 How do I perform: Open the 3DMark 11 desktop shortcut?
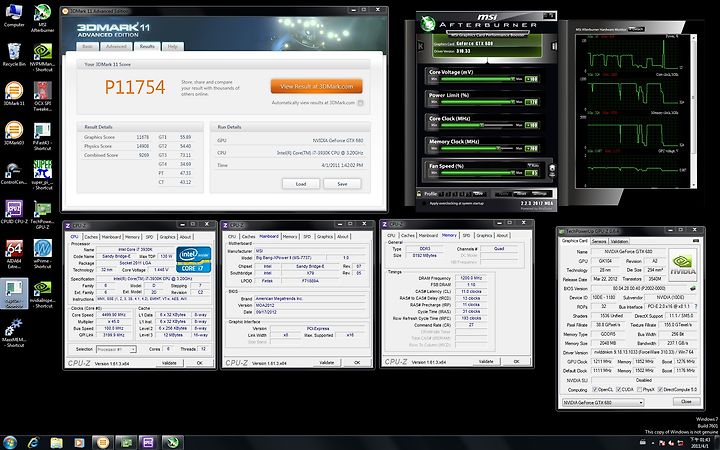pos(14,94)
